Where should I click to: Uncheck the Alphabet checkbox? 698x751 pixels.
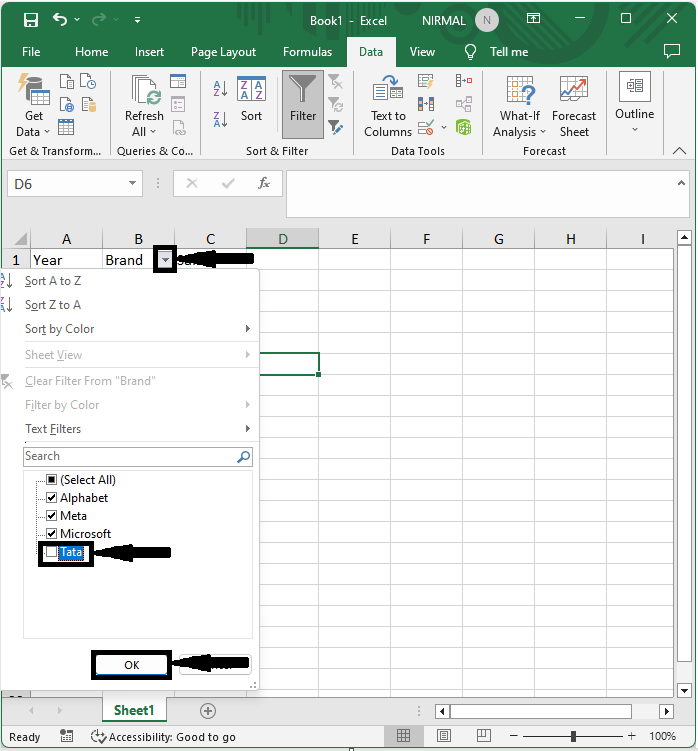tap(52, 498)
